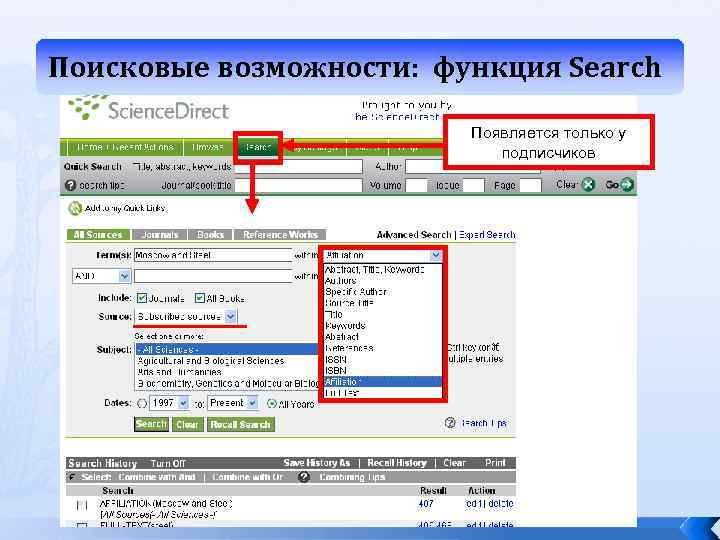Click Recall History link
720x540 pixels.
point(397,463)
